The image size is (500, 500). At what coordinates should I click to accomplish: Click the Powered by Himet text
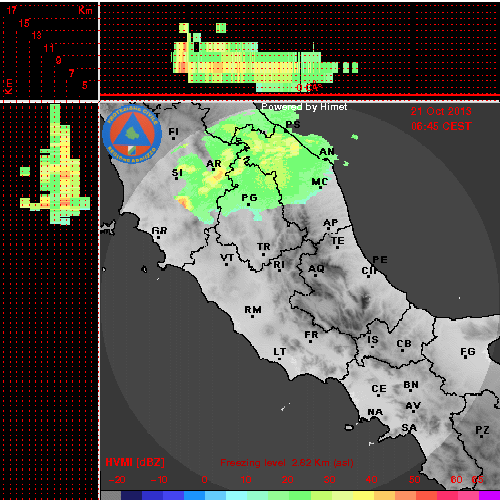click(304, 107)
